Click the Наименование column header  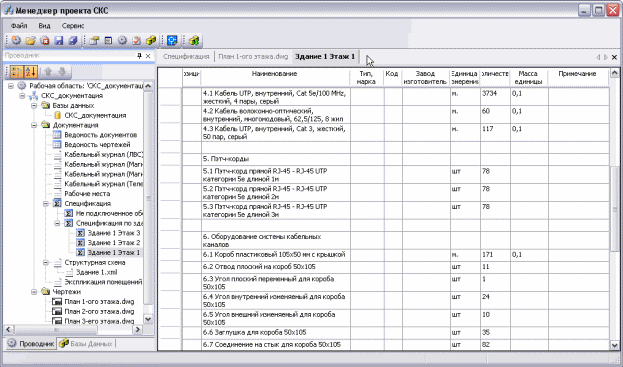point(275,74)
